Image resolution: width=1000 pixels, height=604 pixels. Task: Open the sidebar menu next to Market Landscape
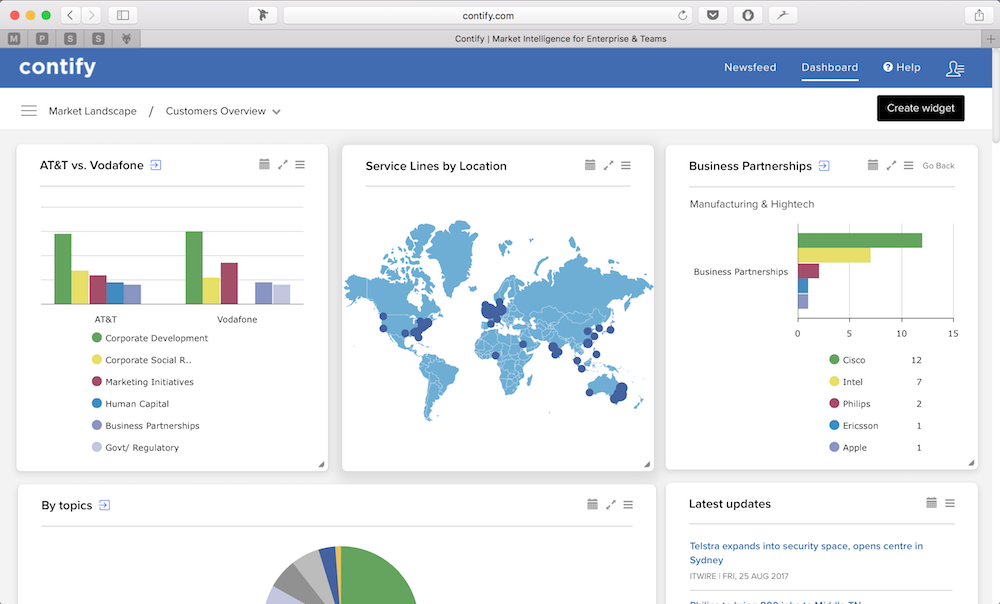click(29, 111)
